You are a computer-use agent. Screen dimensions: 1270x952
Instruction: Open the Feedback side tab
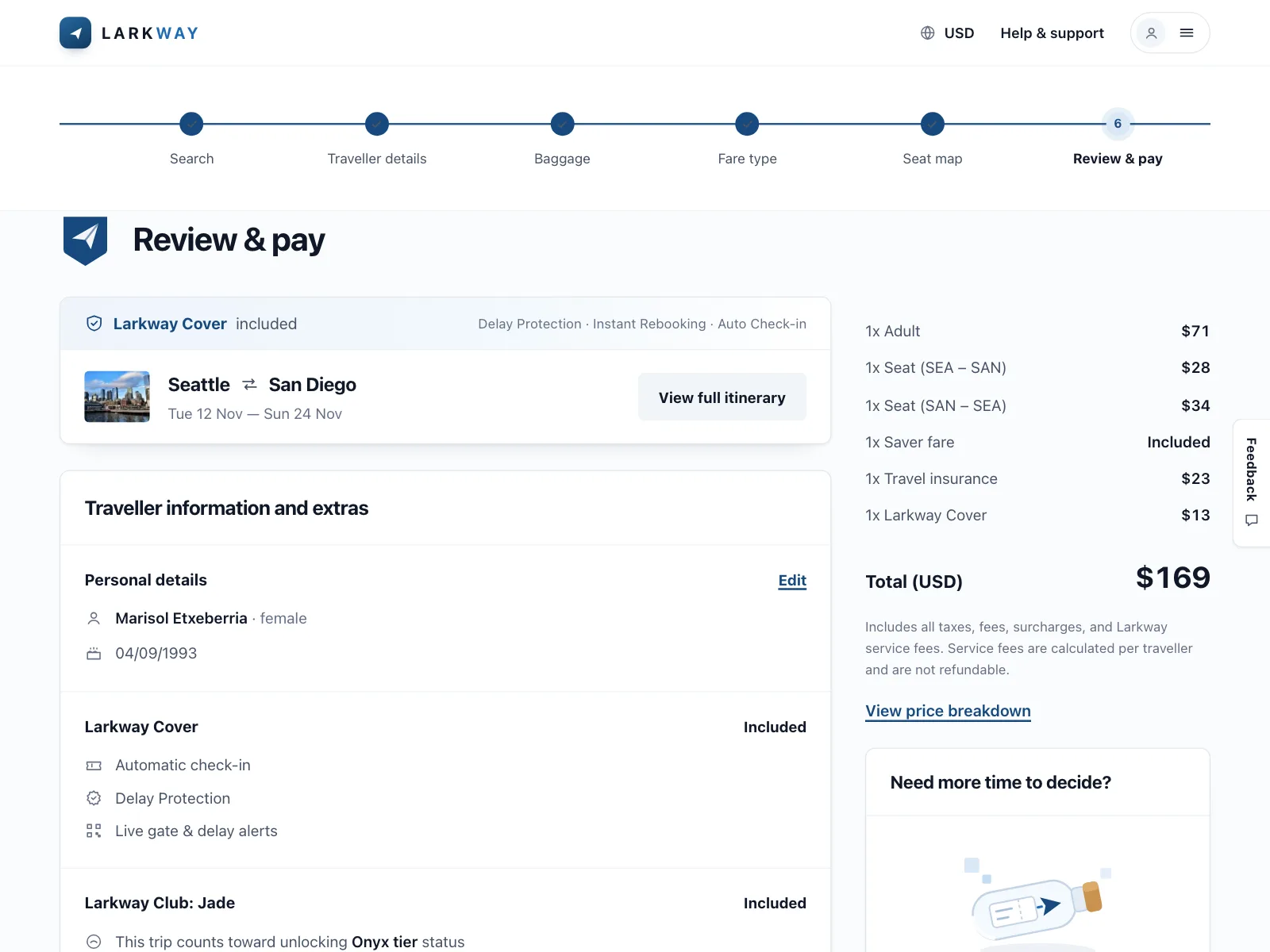1252,482
